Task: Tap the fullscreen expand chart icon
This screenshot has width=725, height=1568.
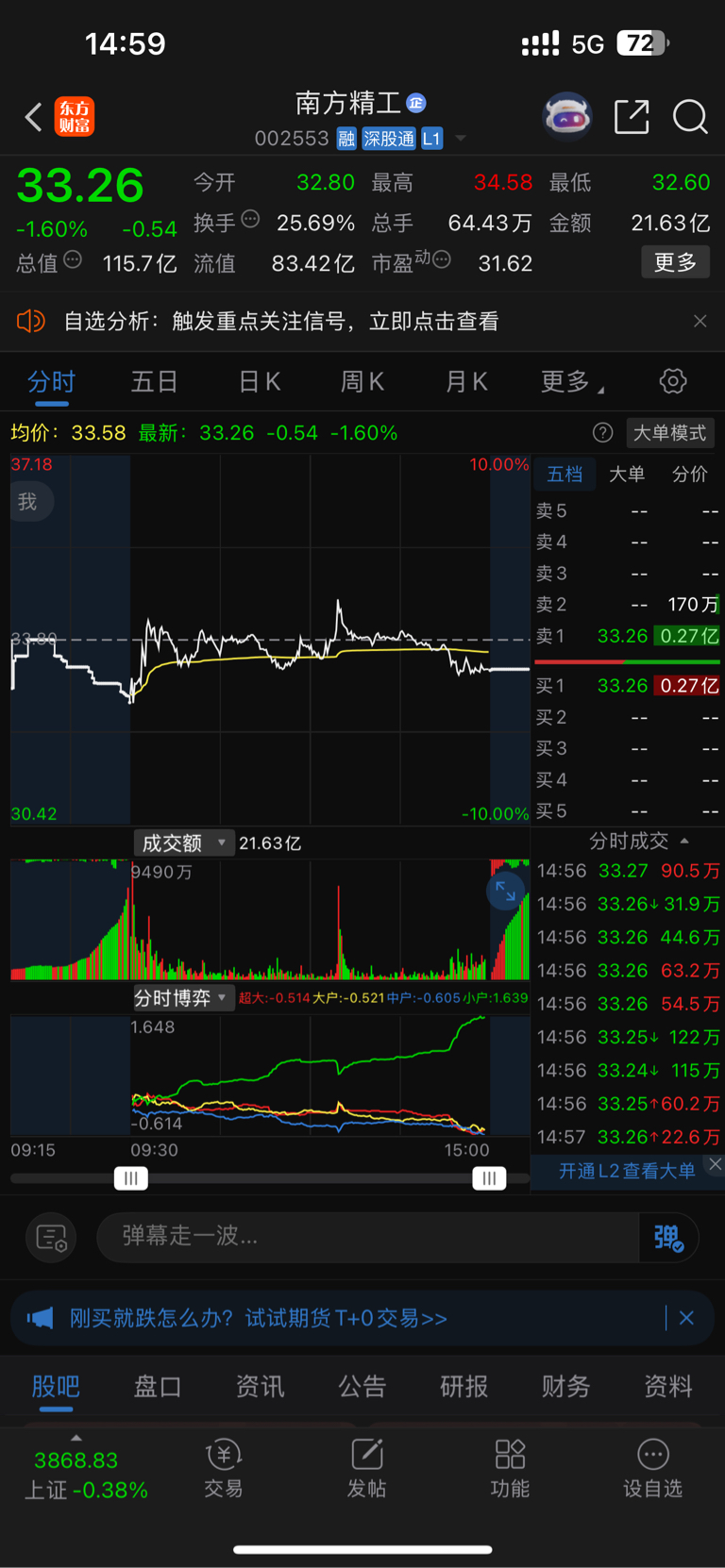Action: (x=505, y=890)
